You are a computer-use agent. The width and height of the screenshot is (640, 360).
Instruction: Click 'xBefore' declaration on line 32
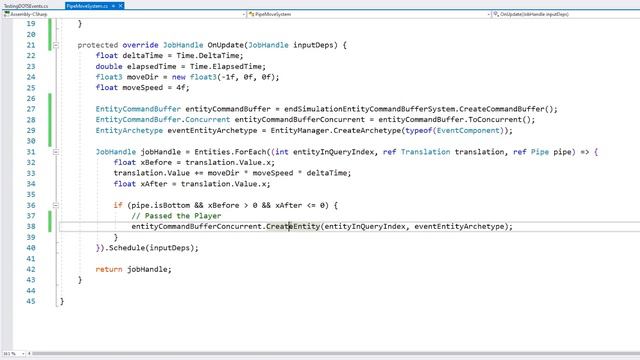[x=156, y=162]
